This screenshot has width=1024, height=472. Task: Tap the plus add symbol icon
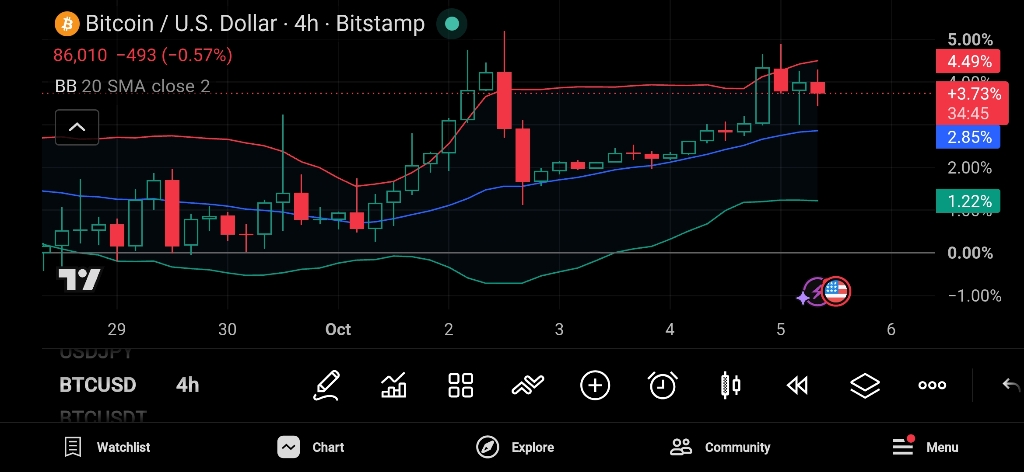pos(595,385)
